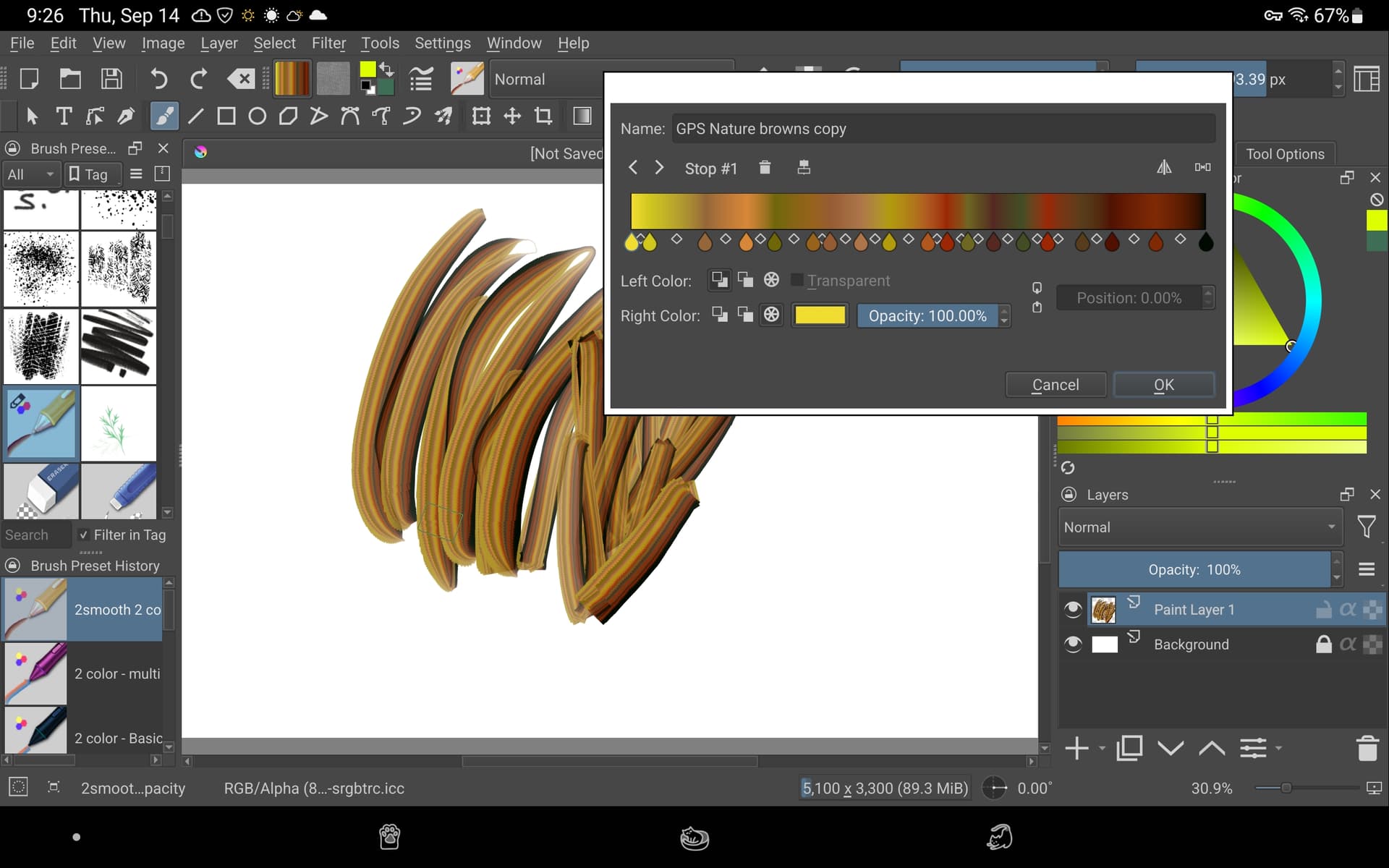Add a new layer with the plus icon
This screenshot has width=1389, height=868.
[x=1076, y=748]
